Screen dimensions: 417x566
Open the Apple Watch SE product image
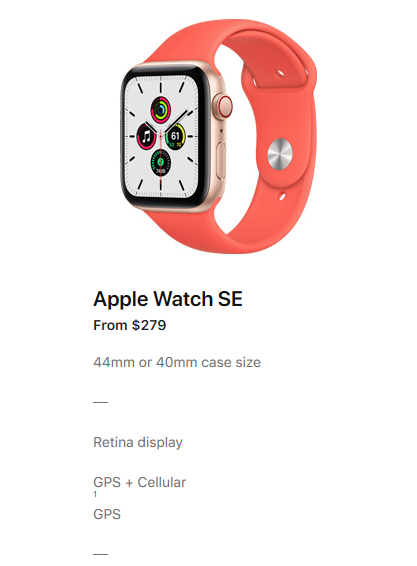(218, 136)
